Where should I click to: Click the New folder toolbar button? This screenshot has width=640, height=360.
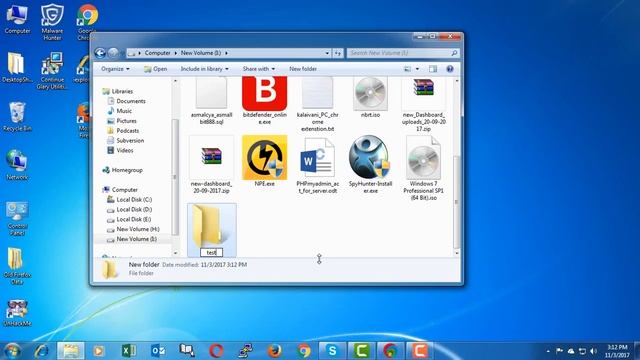pyautogui.click(x=303, y=69)
